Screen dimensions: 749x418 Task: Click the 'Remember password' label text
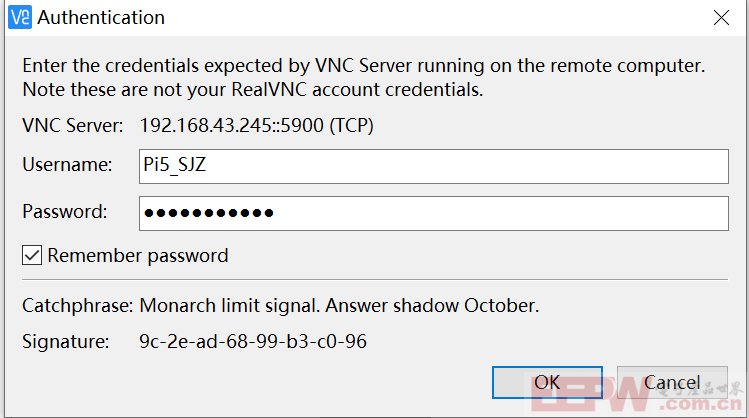[138, 256]
